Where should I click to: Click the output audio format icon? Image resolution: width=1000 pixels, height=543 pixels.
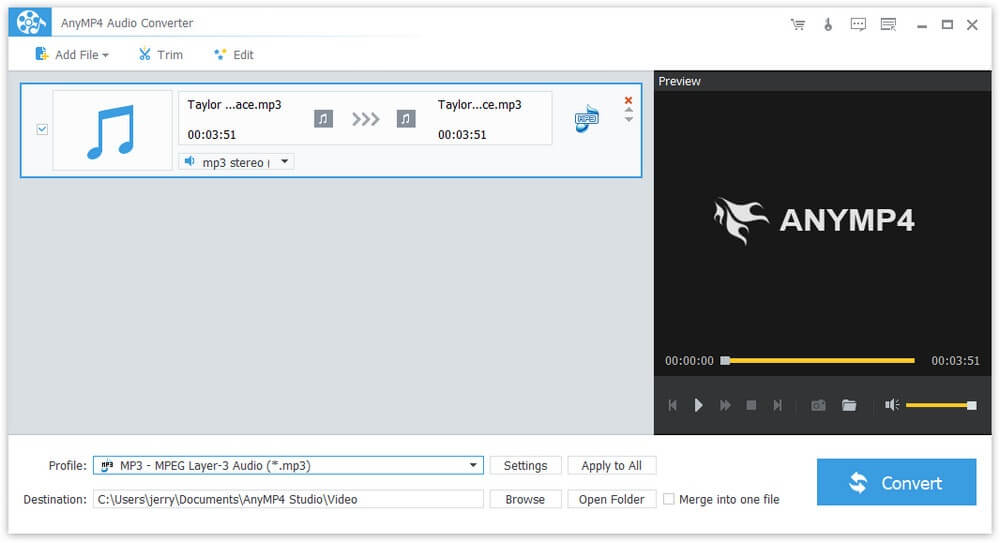406,119
